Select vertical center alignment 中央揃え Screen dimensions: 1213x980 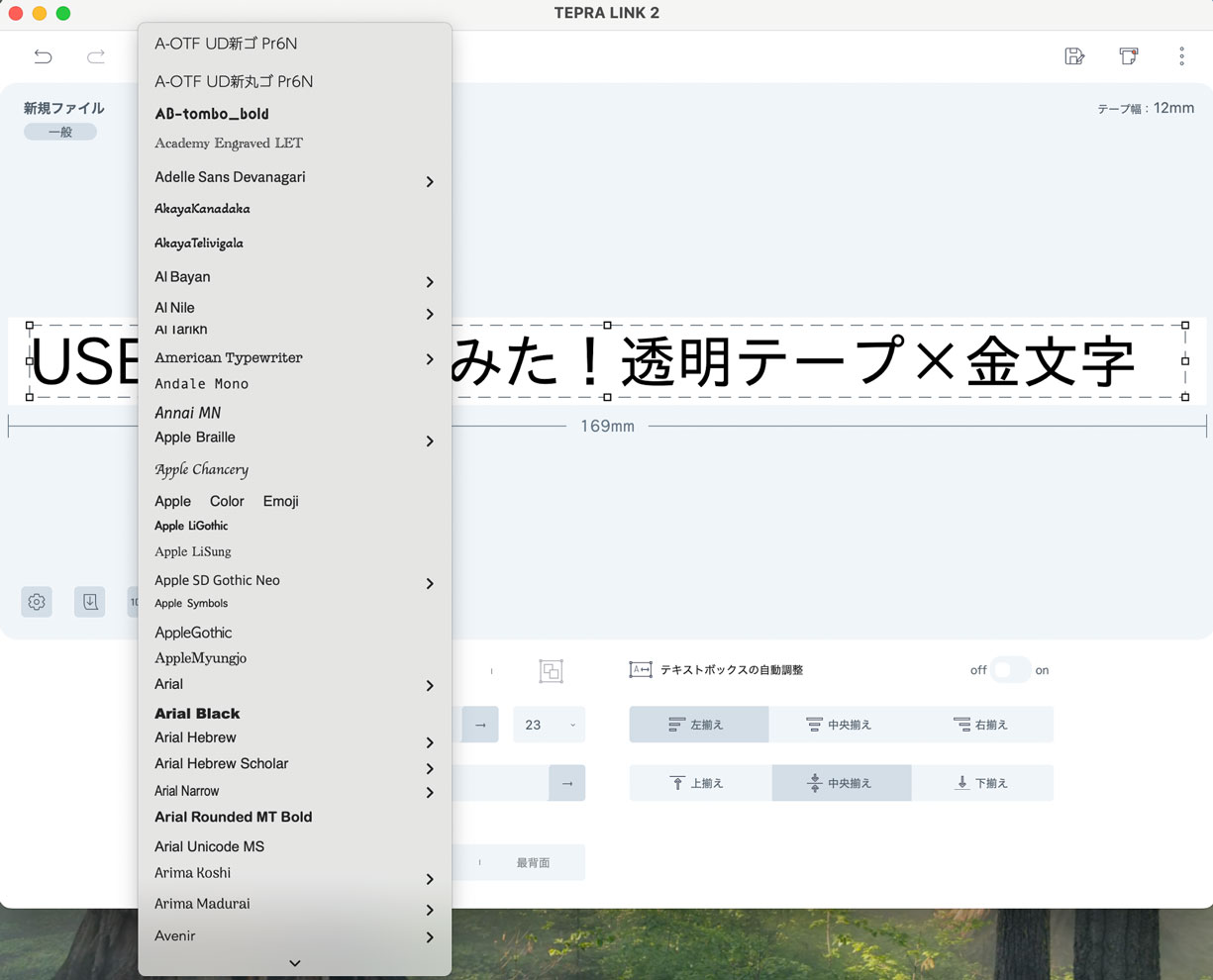pos(841,783)
